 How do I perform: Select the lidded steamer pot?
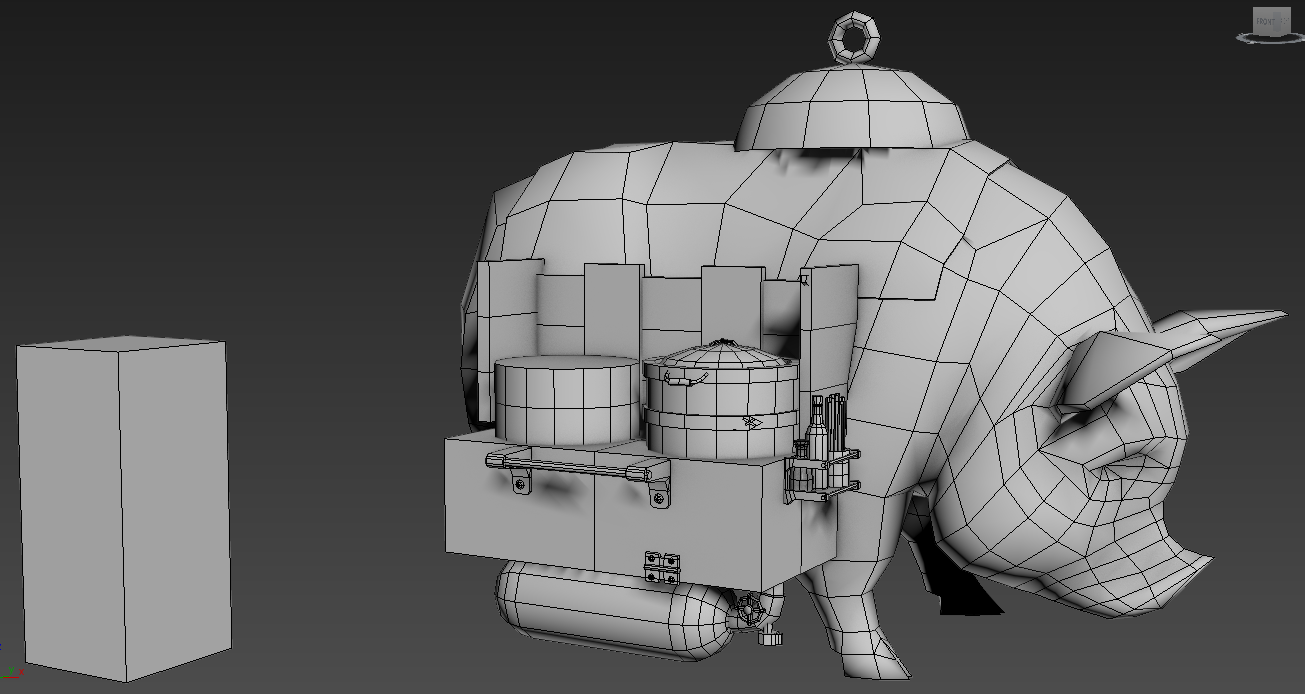721,400
